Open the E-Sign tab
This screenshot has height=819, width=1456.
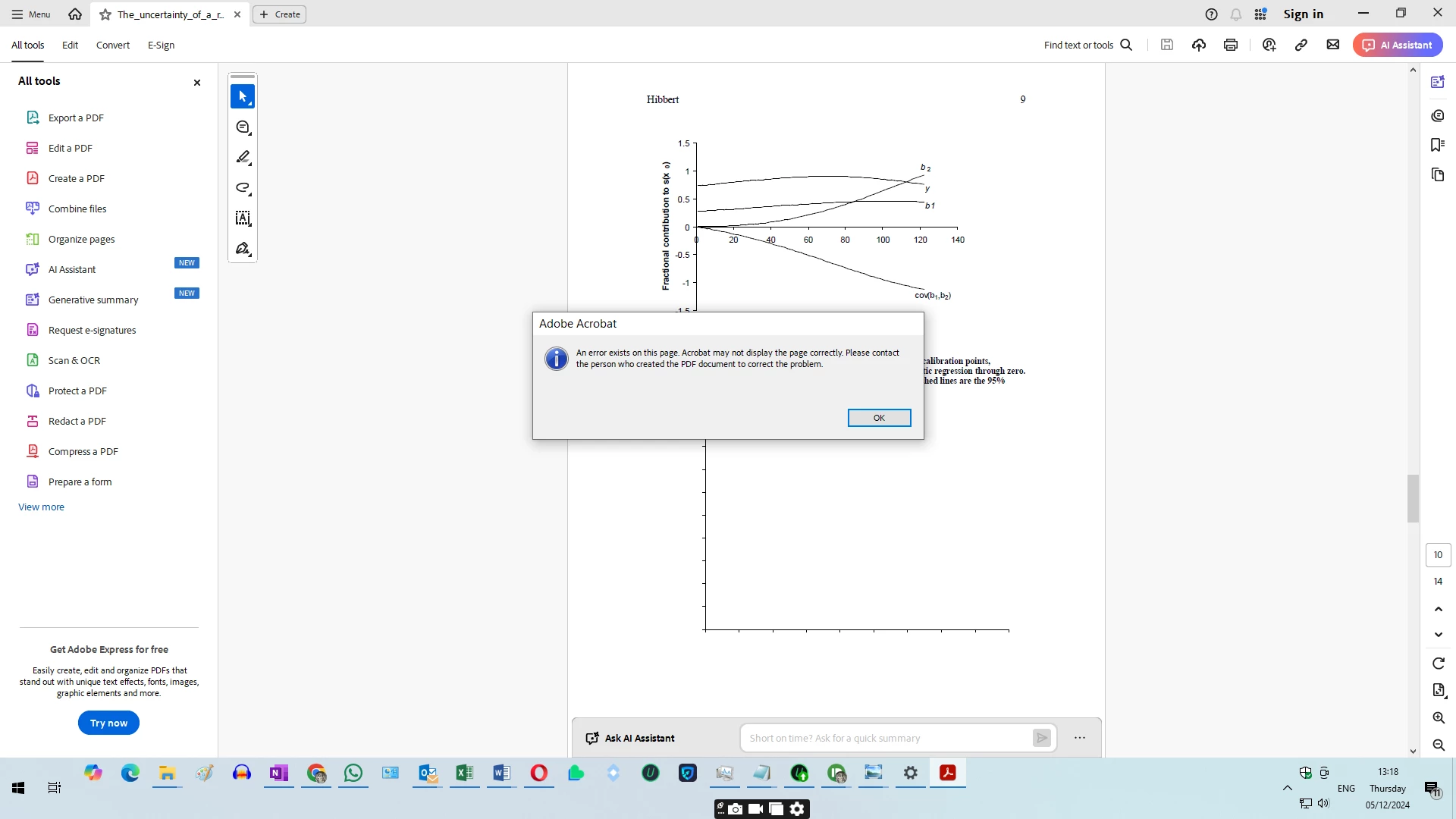tap(161, 45)
